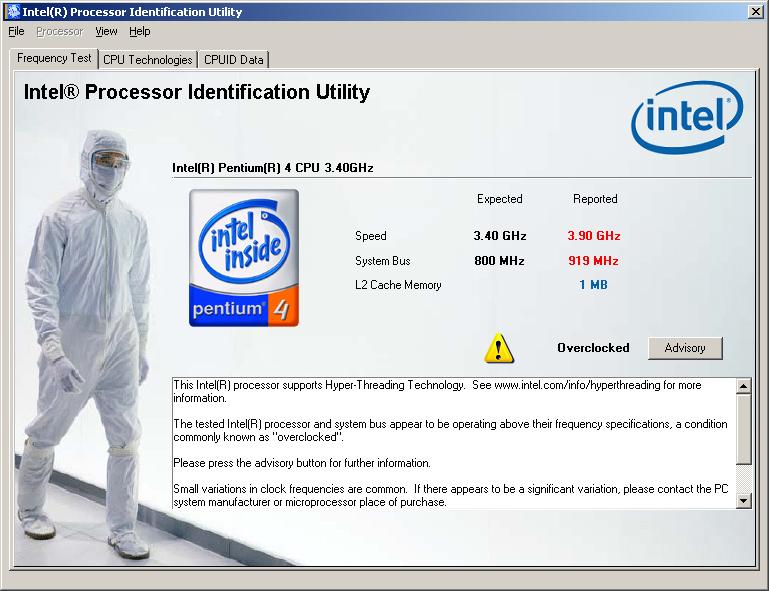Switch to the CPUID Data tab

(x=233, y=60)
